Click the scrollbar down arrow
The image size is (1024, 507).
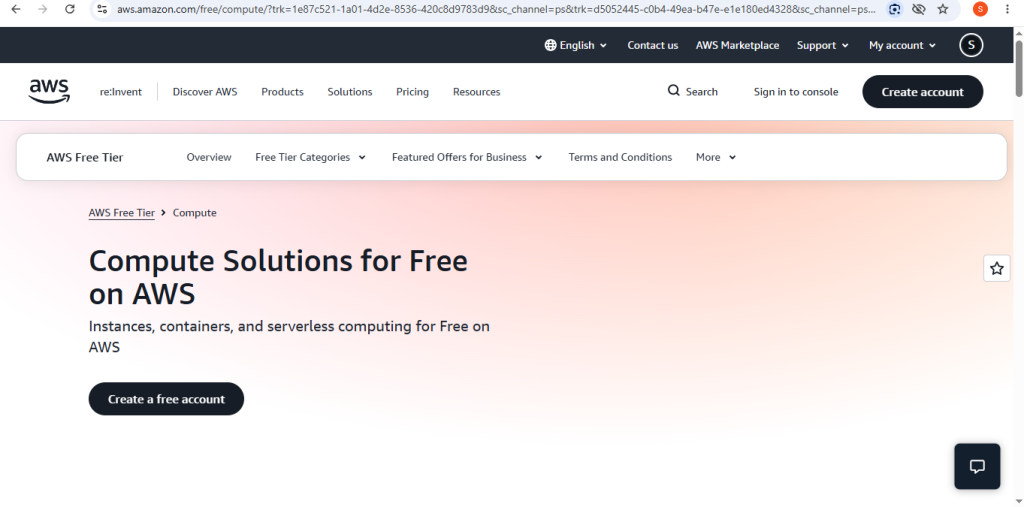(1019, 500)
